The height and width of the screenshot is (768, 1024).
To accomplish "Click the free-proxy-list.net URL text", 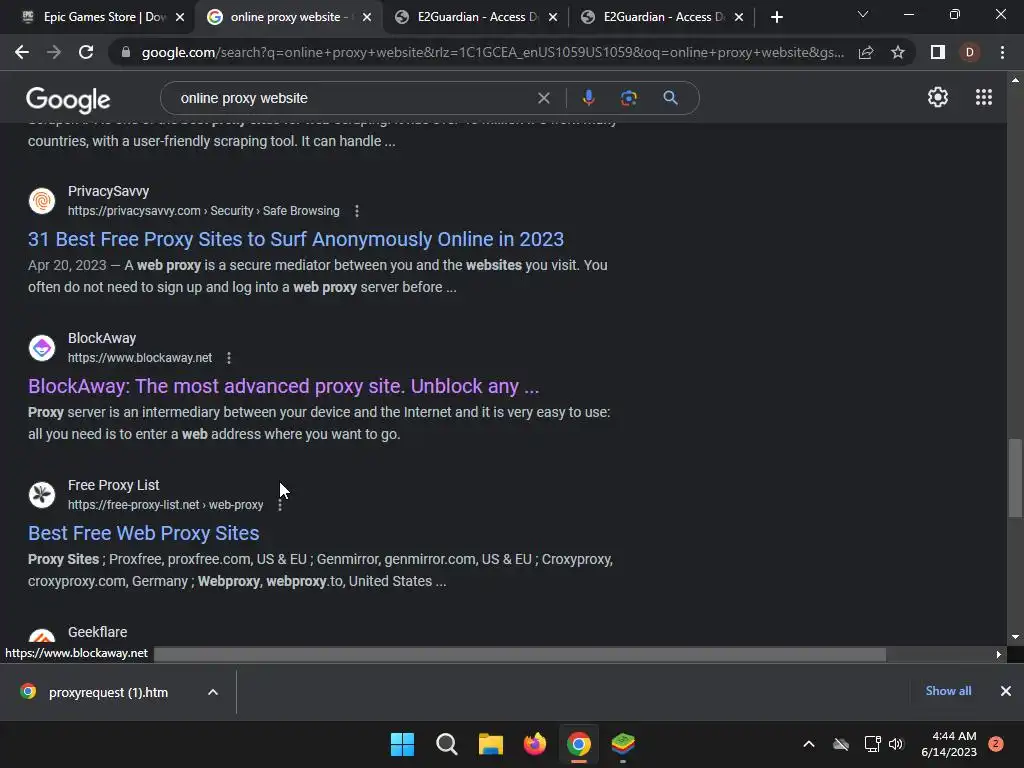I will pyautogui.click(x=165, y=505).
